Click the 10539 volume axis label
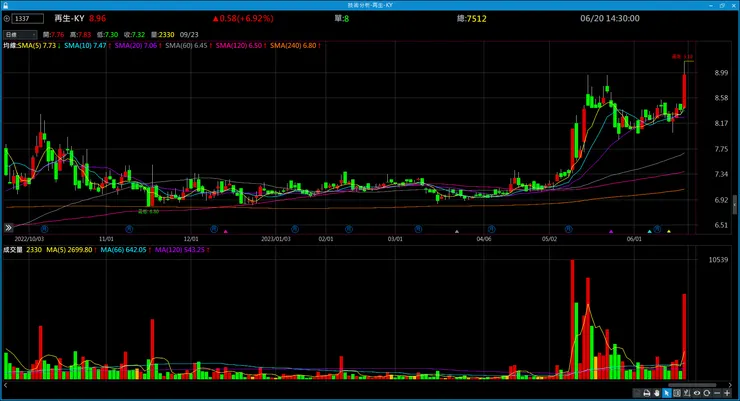This screenshot has height=401, width=740. coord(718,260)
